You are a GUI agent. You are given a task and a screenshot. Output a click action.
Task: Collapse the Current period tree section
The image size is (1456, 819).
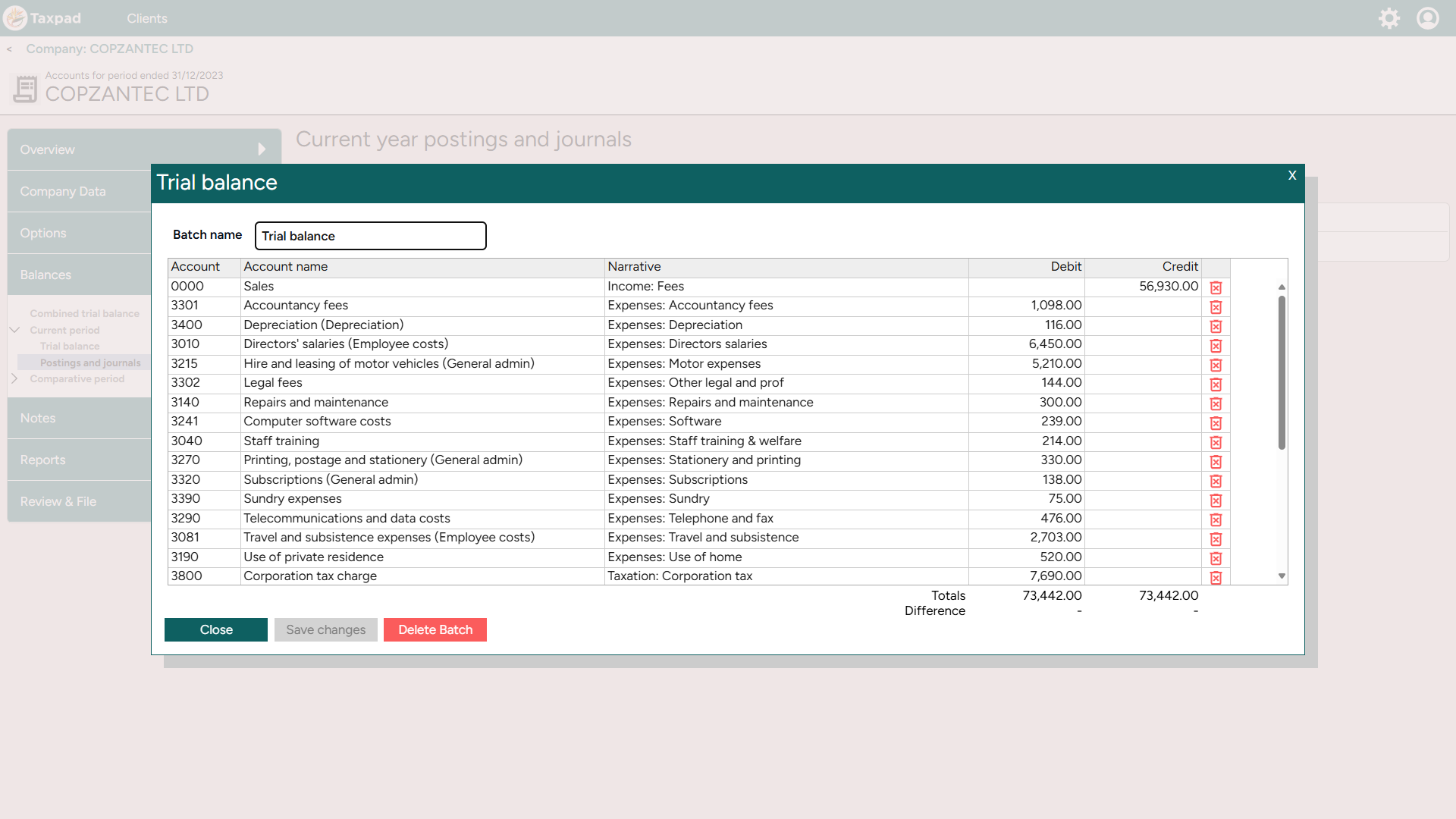[x=15, y=330]
